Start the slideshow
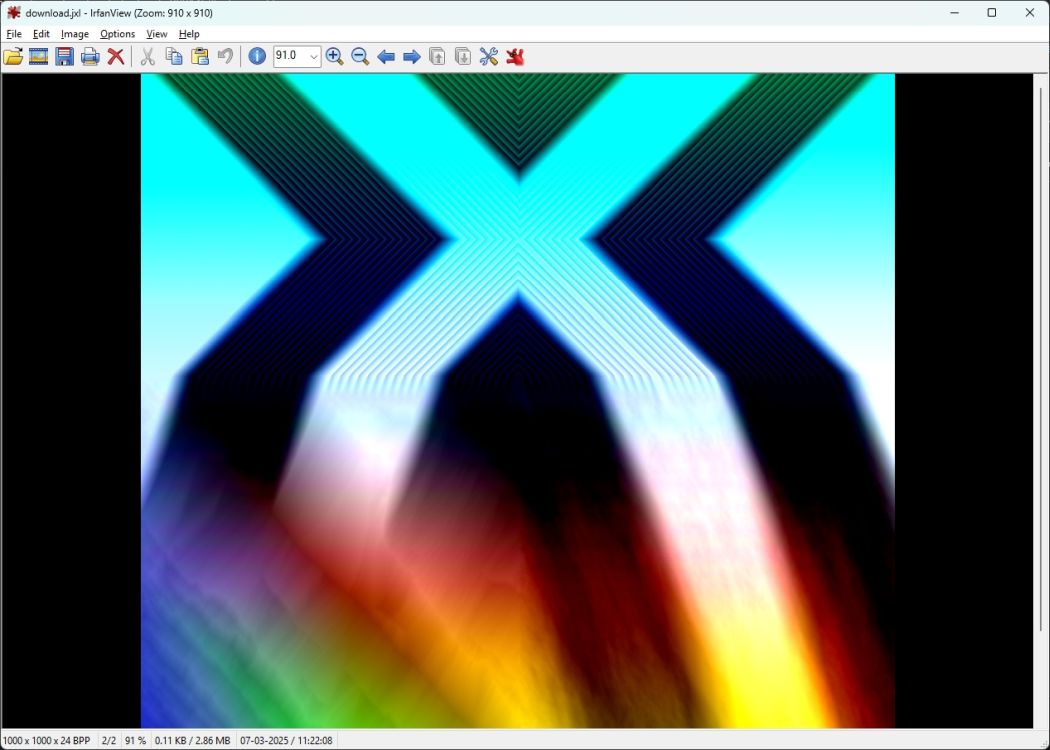Screen dimensions: 1050x750 37,57
